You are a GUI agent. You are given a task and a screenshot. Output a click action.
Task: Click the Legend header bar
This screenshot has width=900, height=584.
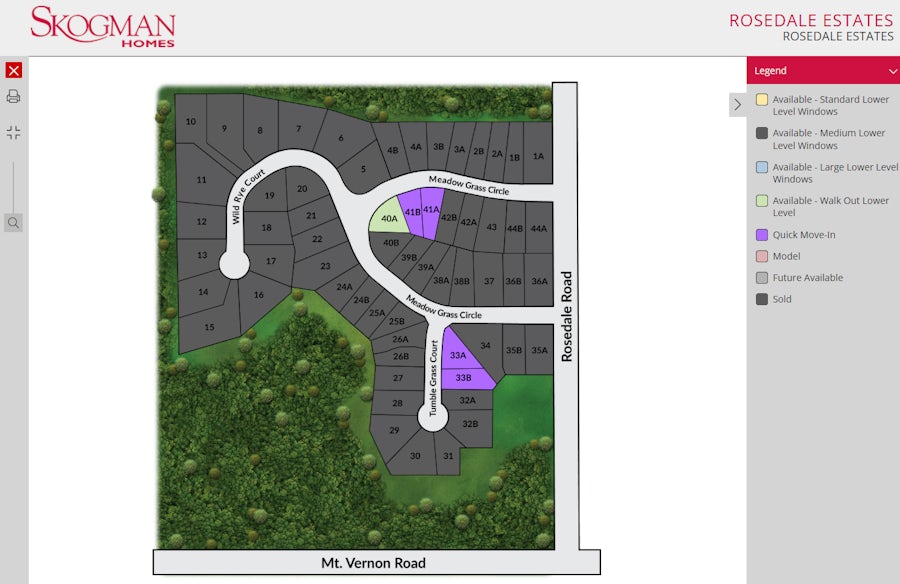[820, 70]
